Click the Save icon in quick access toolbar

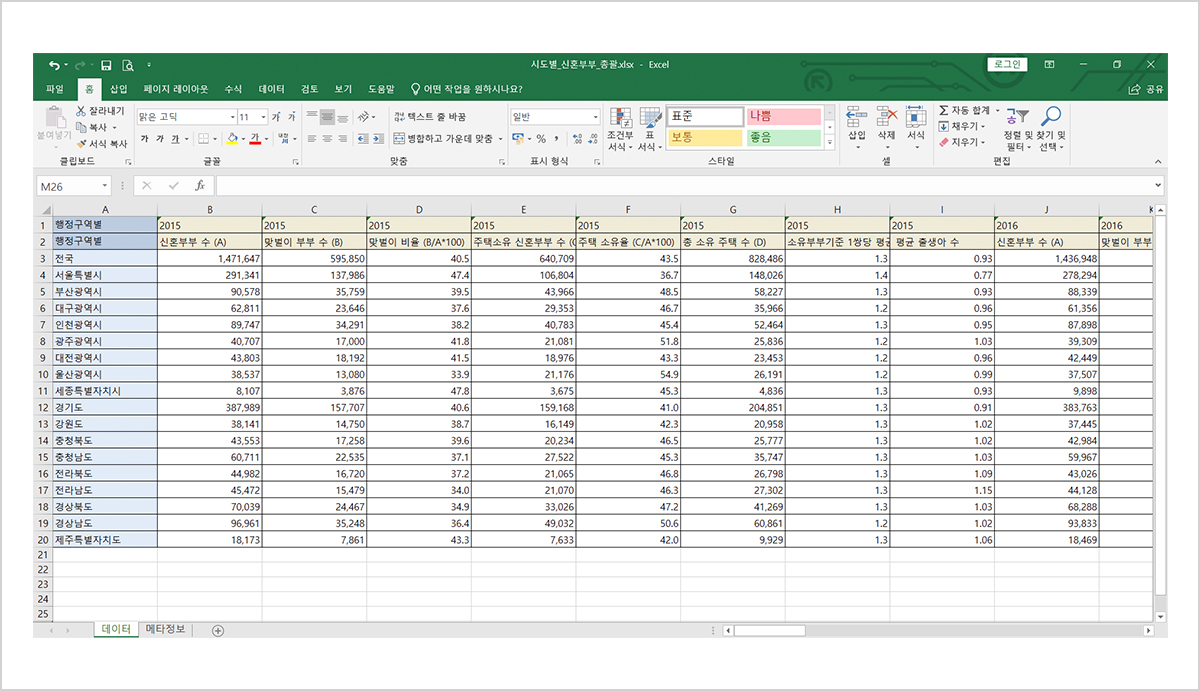(106, 65)
